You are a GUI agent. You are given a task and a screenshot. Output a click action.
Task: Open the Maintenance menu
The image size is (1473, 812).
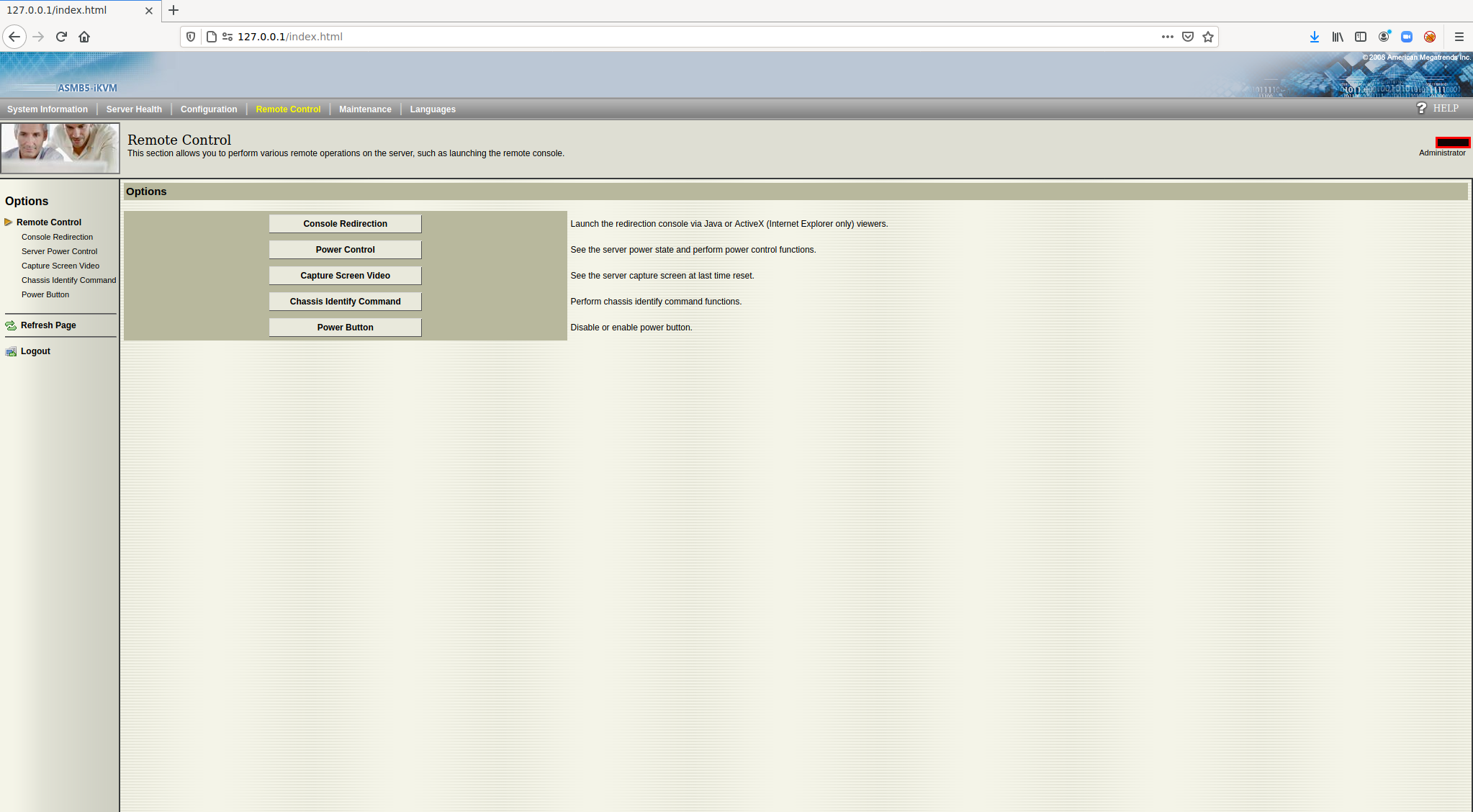(365, 109)
